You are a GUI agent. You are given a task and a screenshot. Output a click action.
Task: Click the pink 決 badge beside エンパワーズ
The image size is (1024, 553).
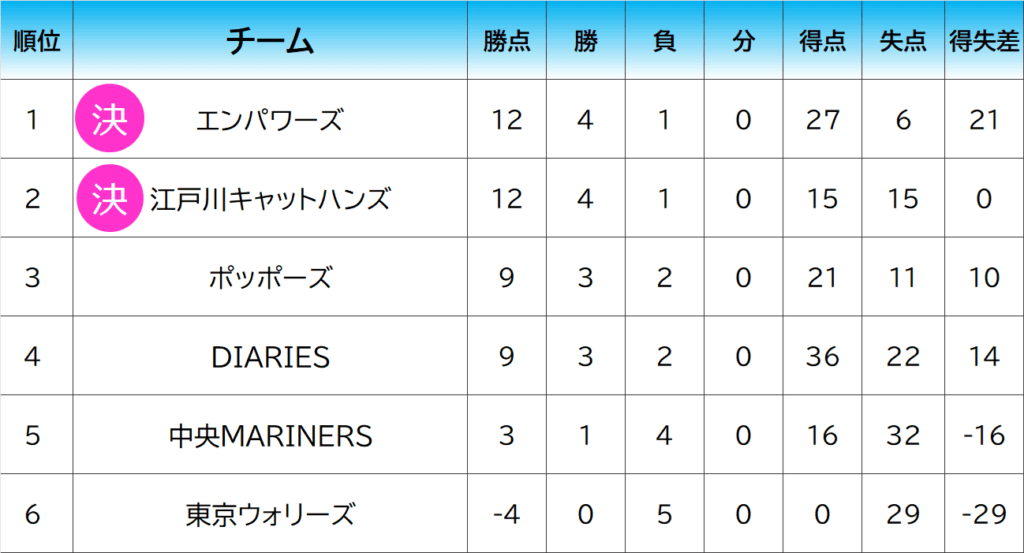(110, 119)
